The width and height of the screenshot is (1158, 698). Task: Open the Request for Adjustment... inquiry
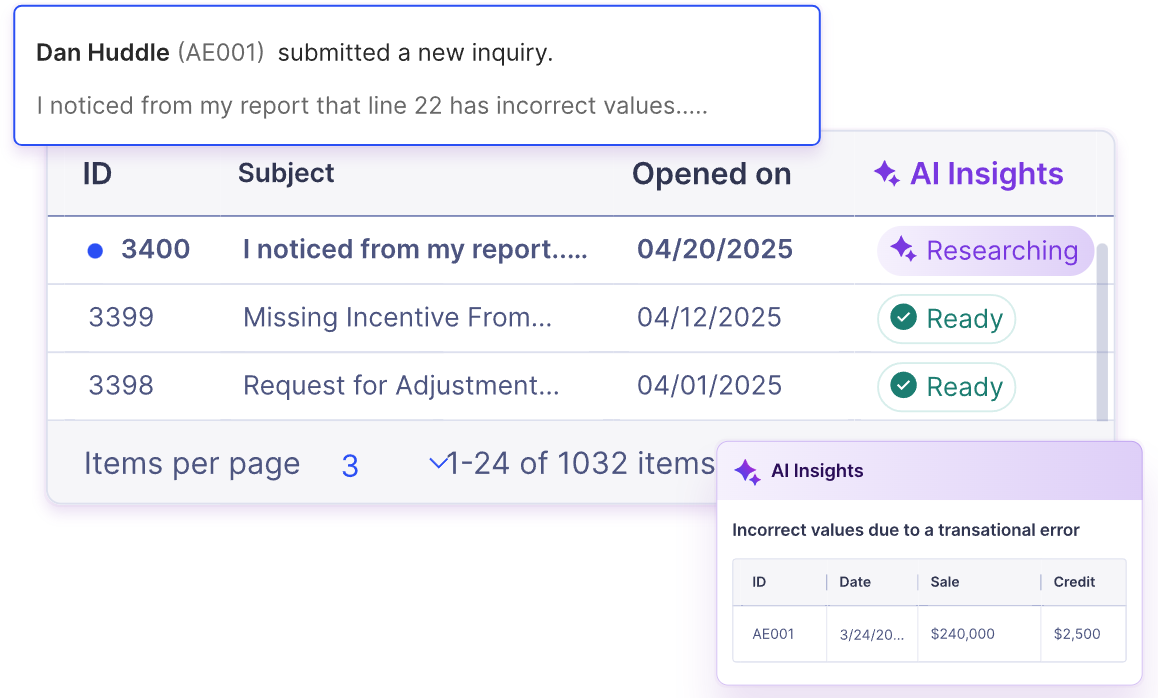(401, 386)
